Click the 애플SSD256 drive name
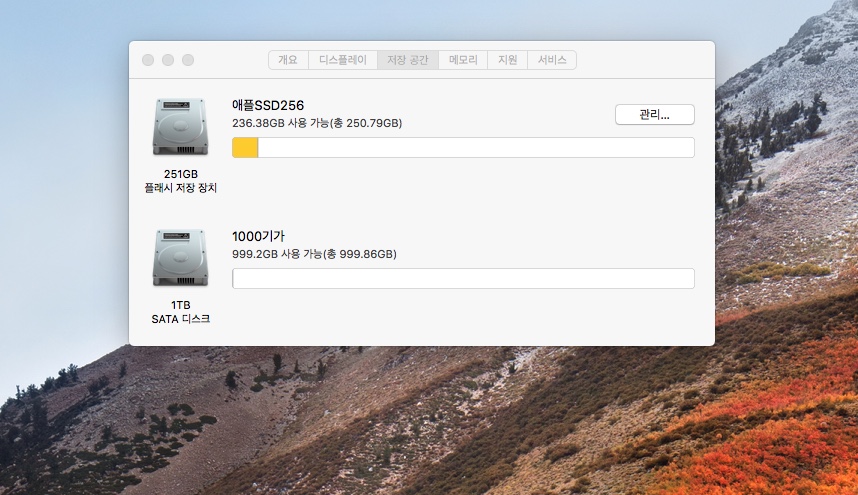858x495 pixels. pyautogui.click(x=268, y=105)
